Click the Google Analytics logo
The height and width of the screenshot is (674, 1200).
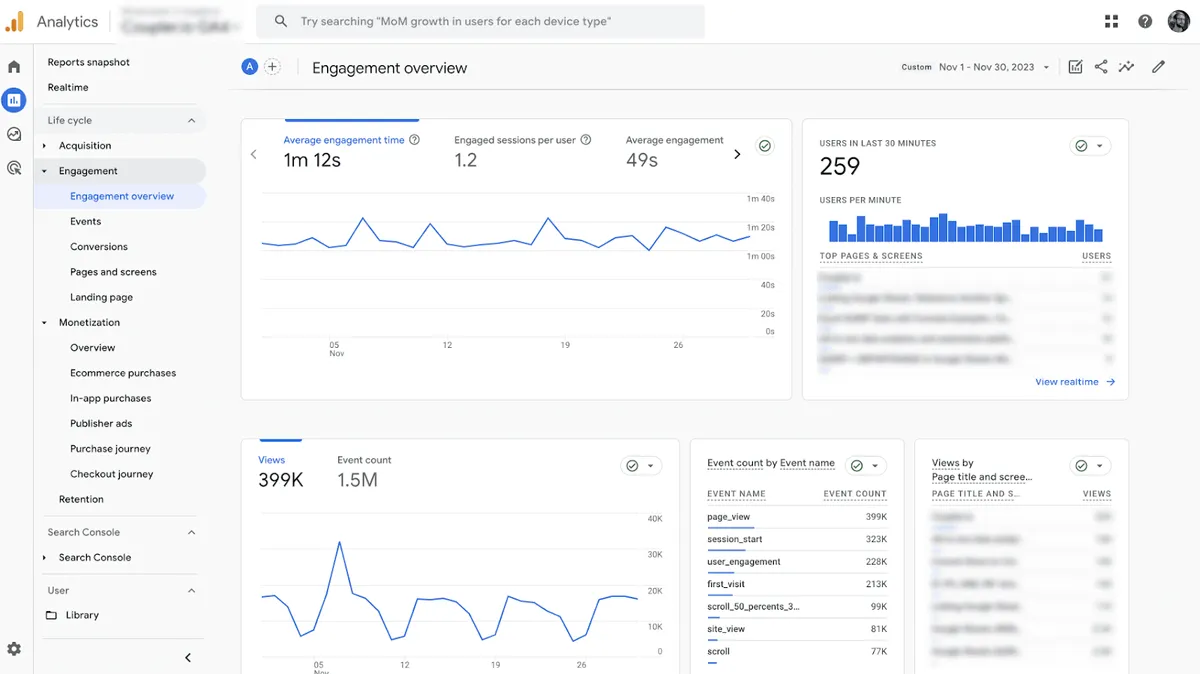point(15,21)
